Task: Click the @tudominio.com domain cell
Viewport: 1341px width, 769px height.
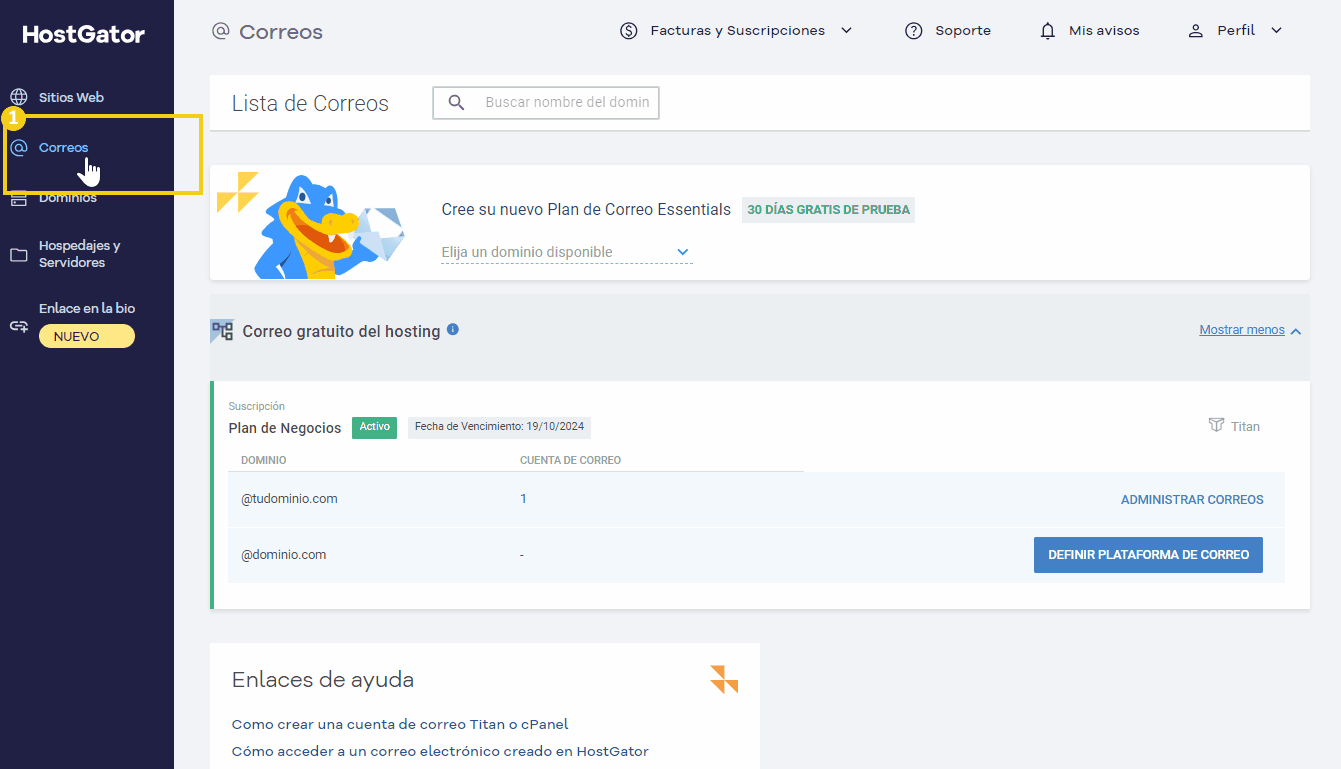Action: click(x=289, y=499)
